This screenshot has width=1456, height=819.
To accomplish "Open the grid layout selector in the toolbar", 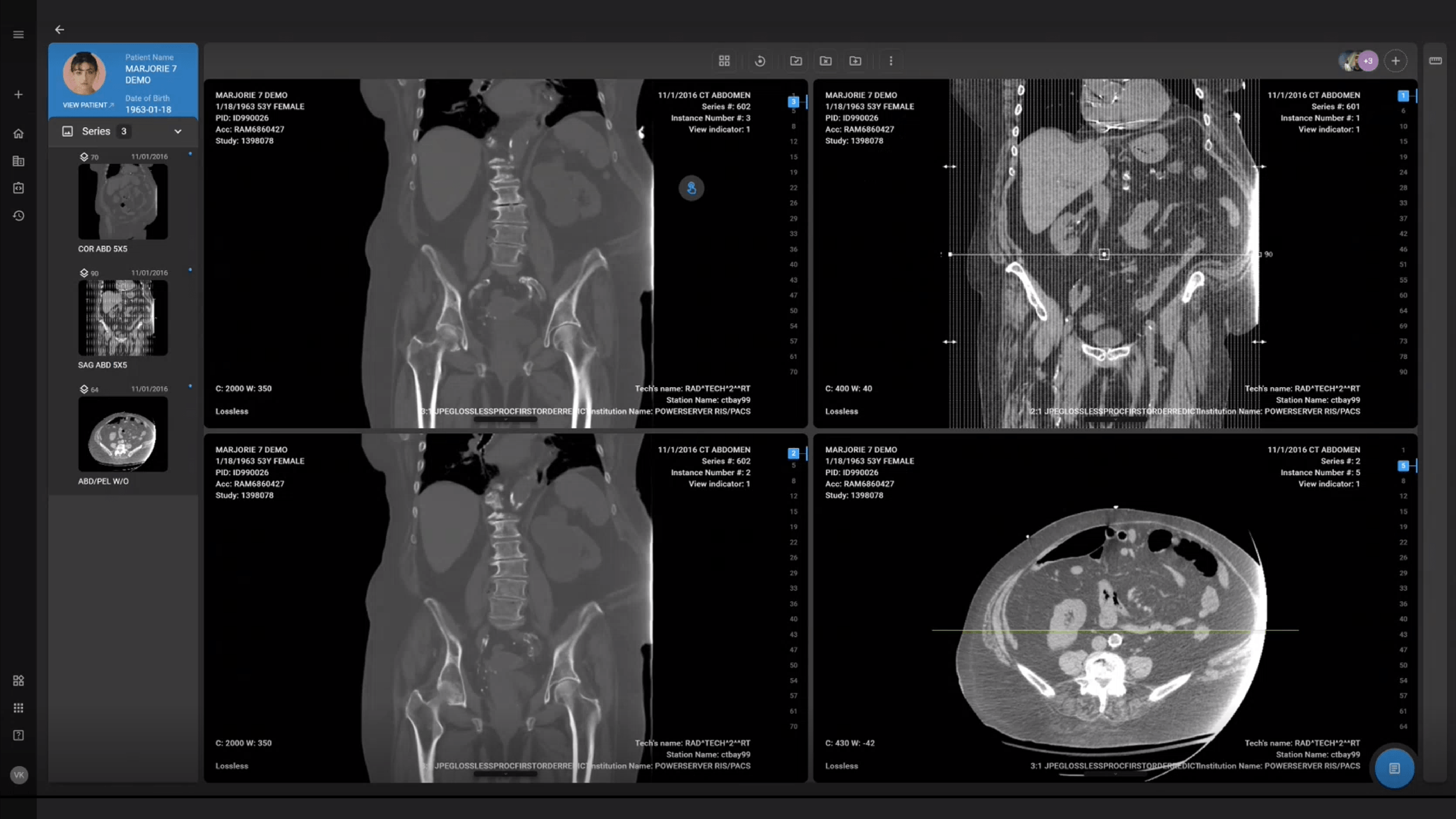I will point(724,61).
